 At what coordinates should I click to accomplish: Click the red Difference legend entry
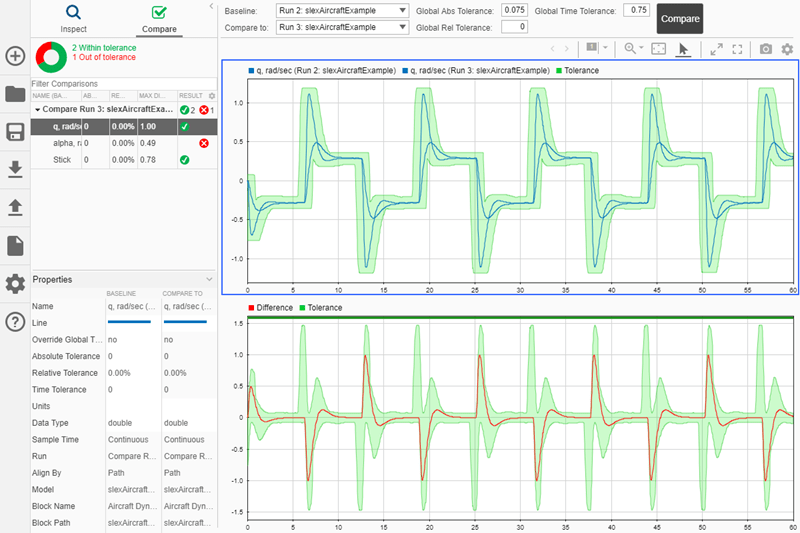pos(270,308)
